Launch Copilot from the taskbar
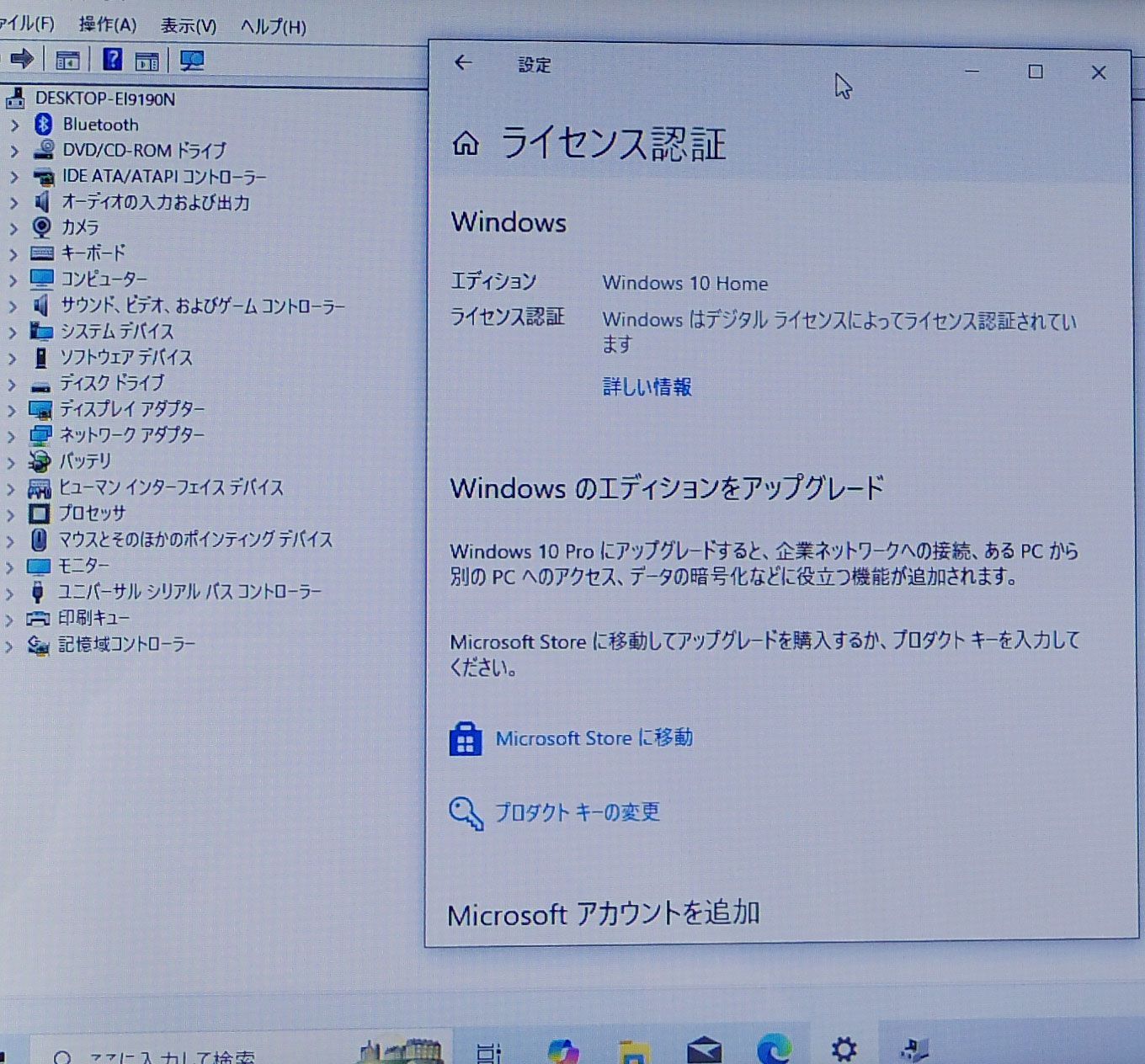Screen dimensions: 1145x1064 point(562,1051)
